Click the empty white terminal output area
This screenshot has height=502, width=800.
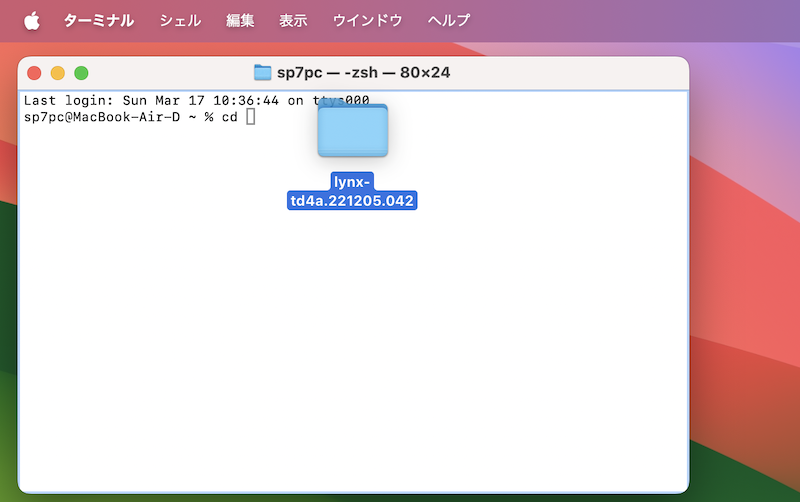(x=350, y=350)
